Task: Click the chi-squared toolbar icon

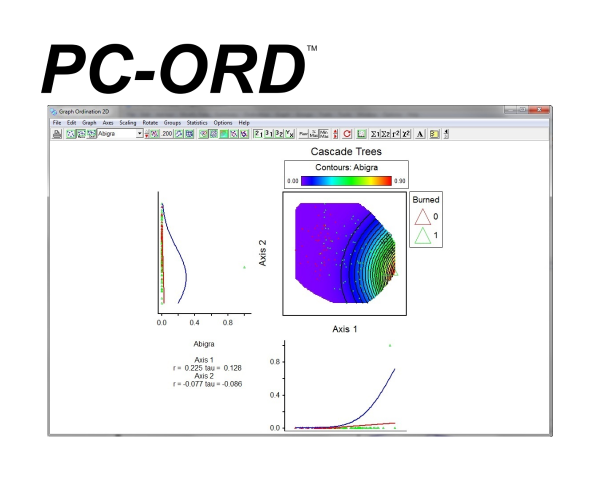Action: coord(406,134)
